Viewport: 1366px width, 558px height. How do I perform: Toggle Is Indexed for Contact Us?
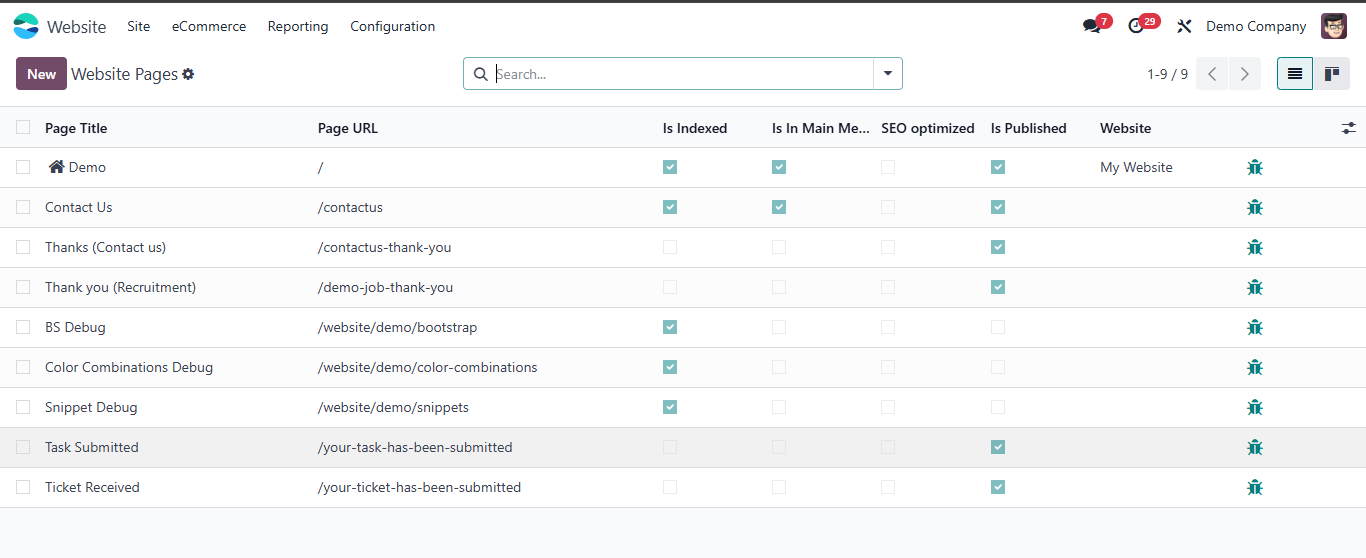pyautogui.click(x=670, y=207)
